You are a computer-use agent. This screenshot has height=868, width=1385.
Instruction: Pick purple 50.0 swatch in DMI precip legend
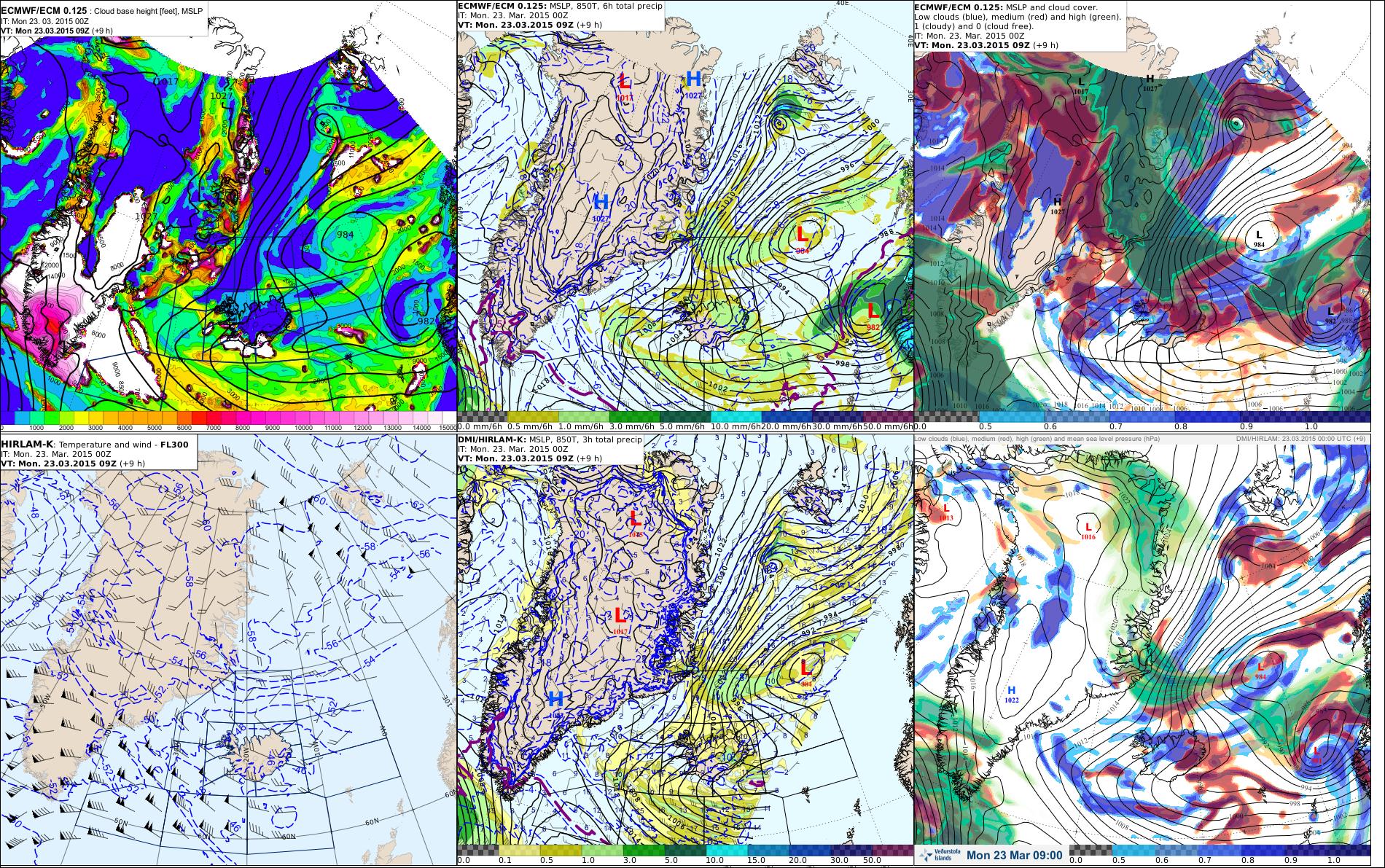pos(893,850)
